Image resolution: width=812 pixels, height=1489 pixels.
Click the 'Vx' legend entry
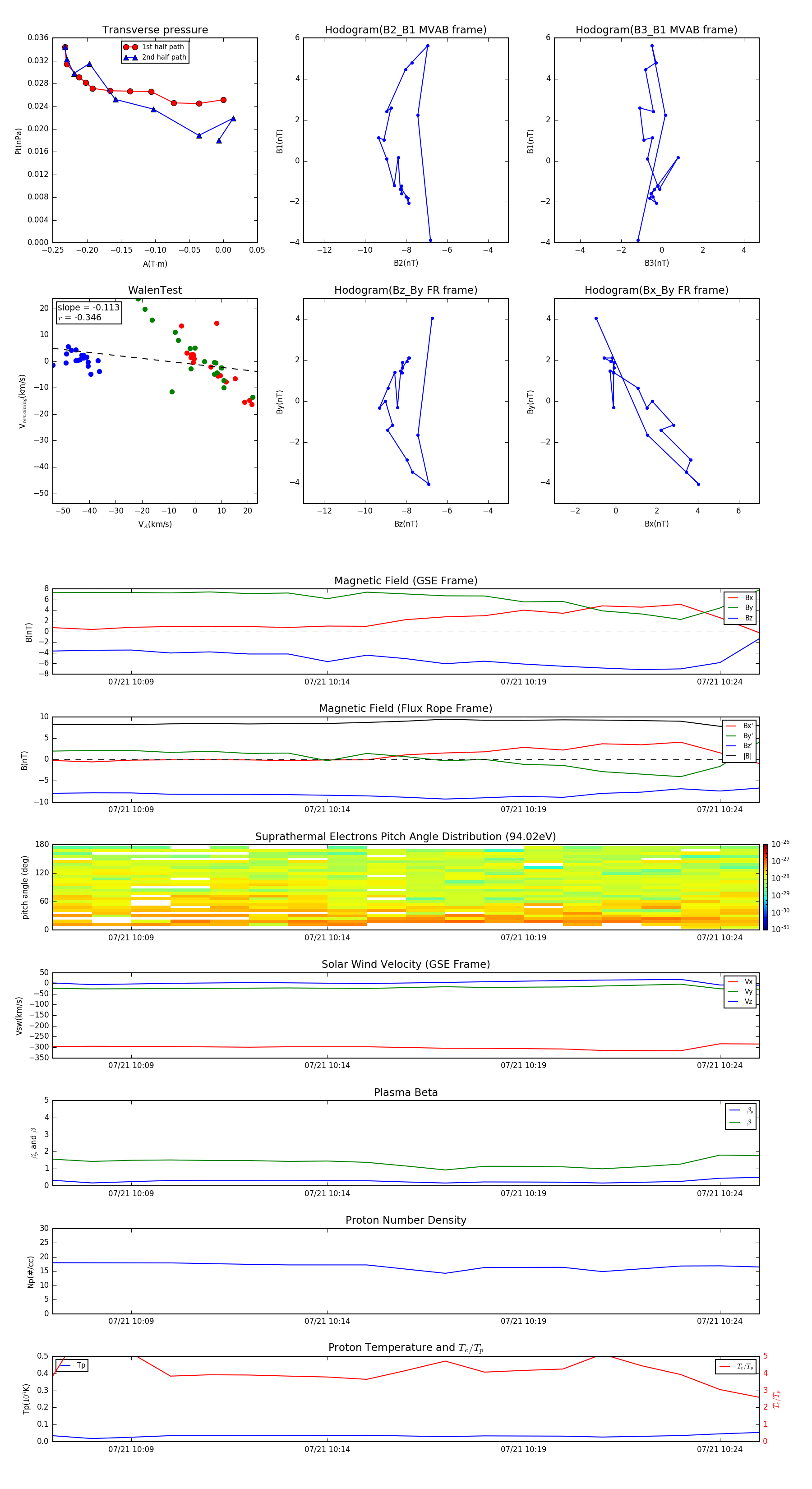[740, 982]
